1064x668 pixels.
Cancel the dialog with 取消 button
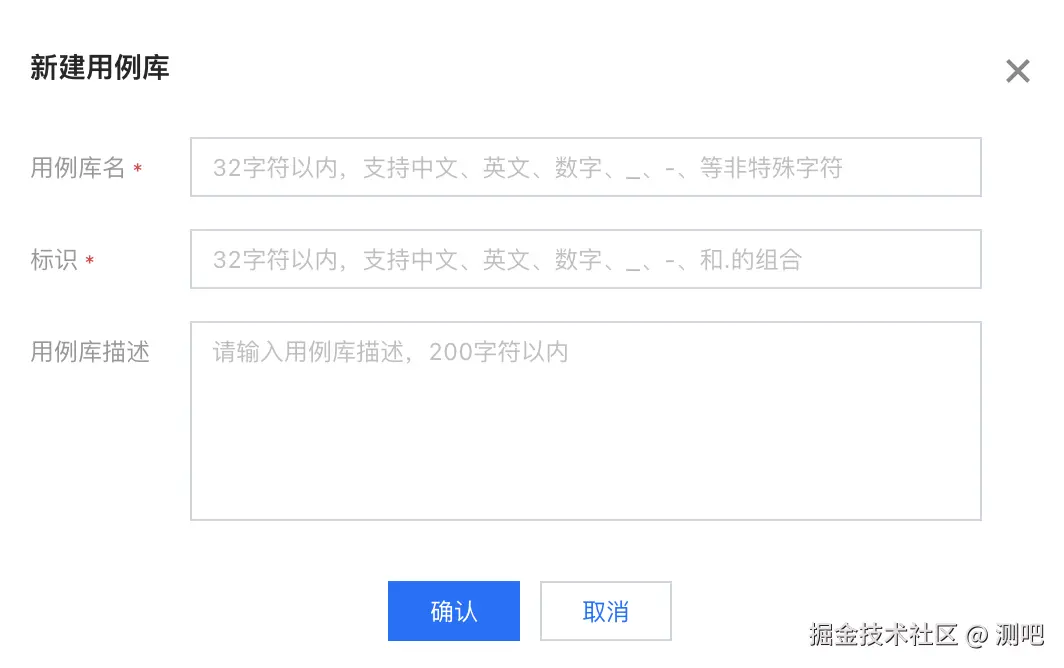(606, 611)
